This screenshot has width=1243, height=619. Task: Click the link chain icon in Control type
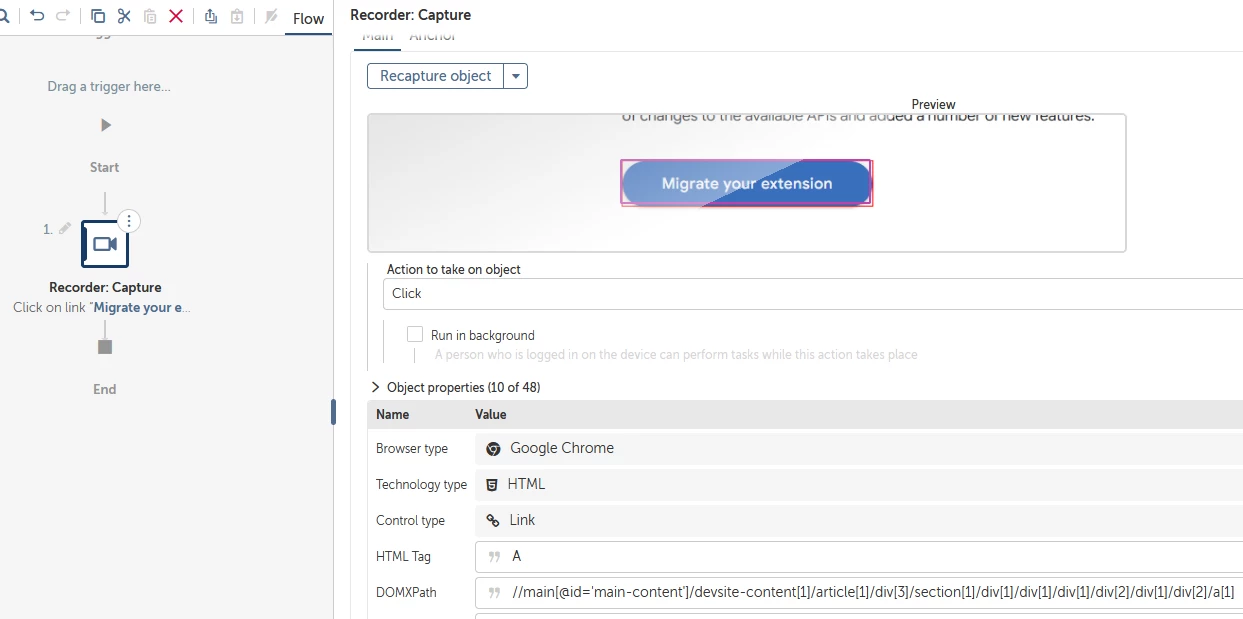493,520
